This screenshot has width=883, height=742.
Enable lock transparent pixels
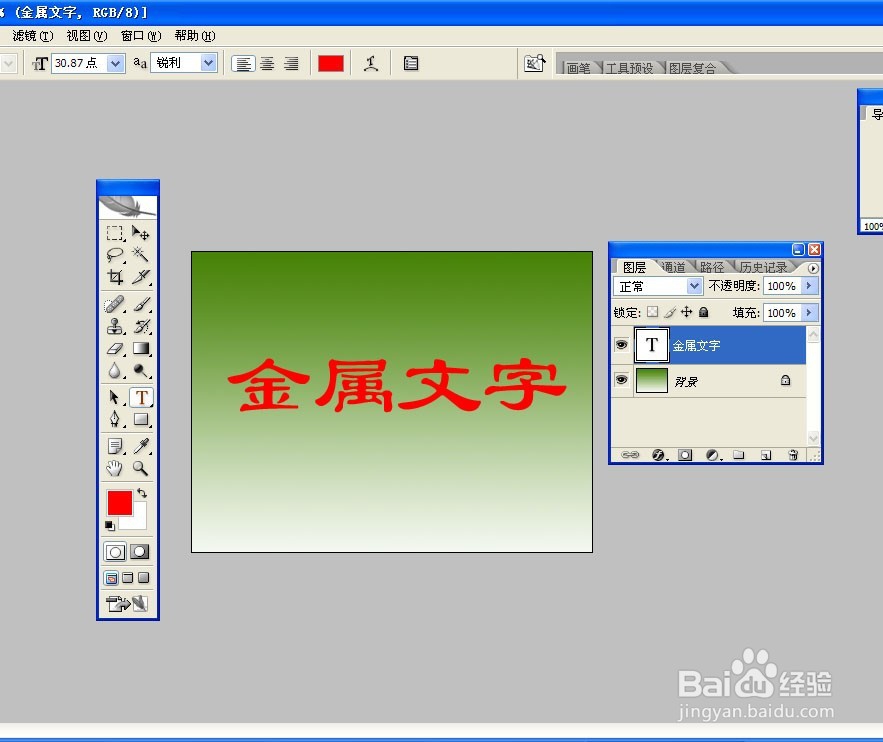pyautogui.click(x=652, y=312)
